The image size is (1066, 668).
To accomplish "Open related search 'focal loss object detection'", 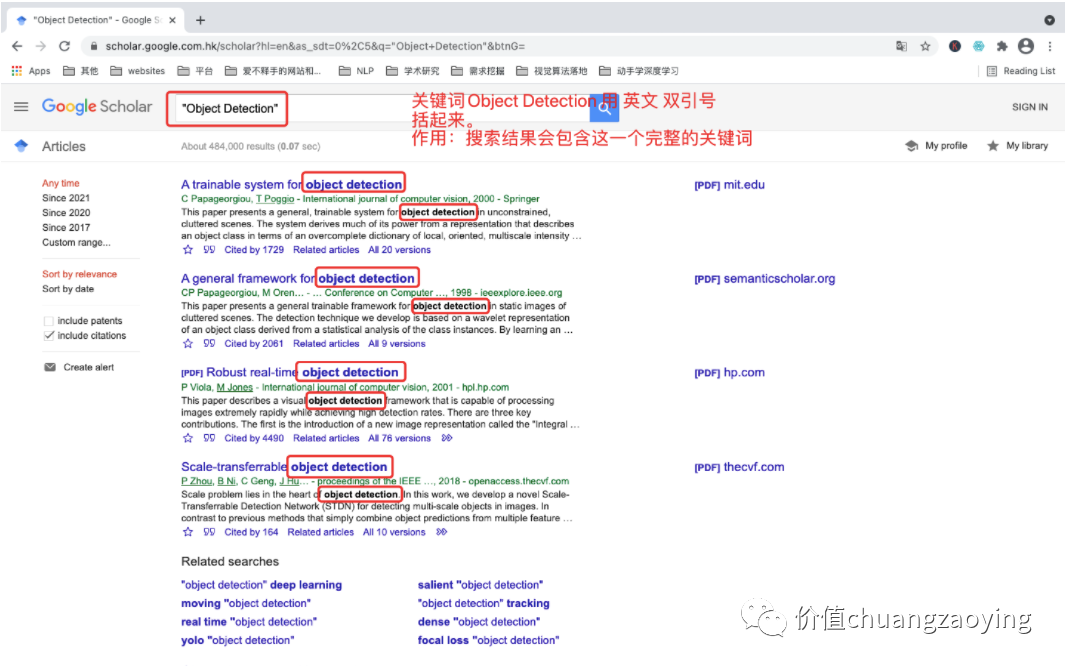I will coord(488,640).
